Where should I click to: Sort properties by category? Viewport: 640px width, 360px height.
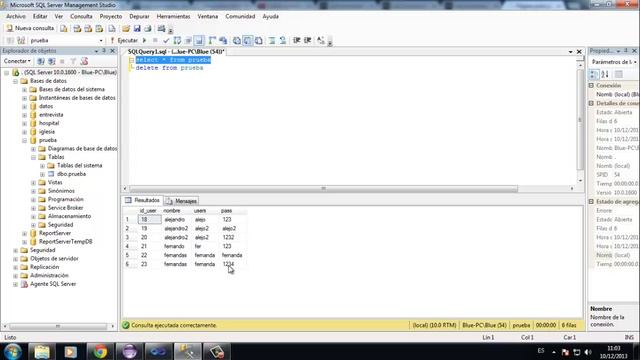point(594,74)
